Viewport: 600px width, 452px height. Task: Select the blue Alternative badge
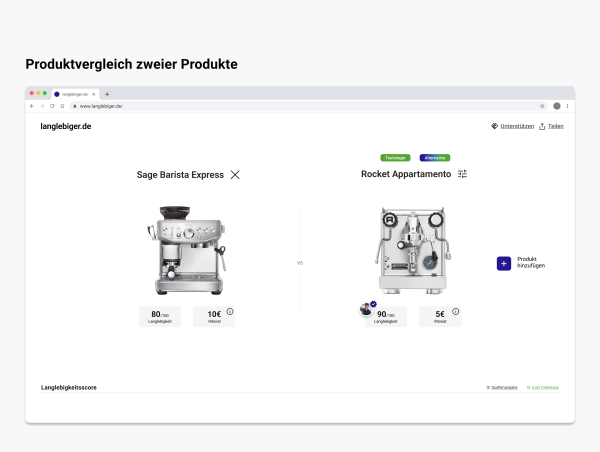click(x=434, y=157)
